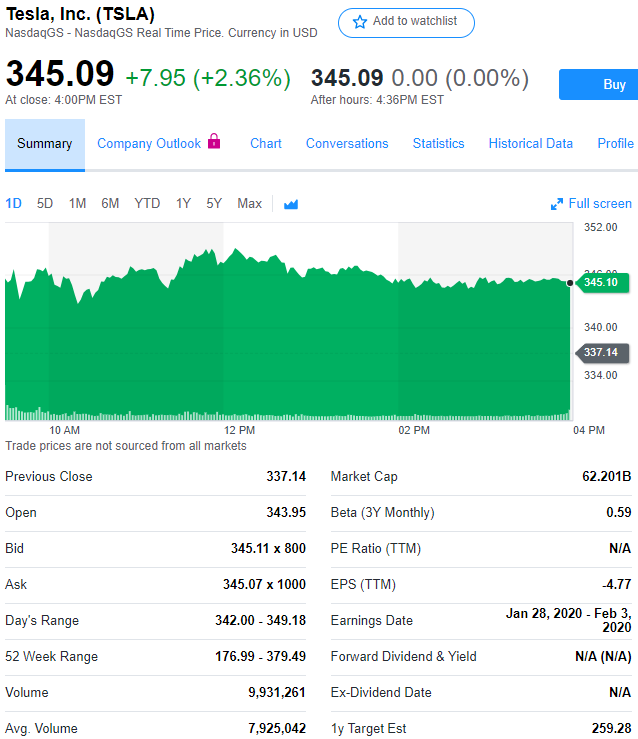
Task: Click the star icon beside Add to watchlist
Action: click(360, 22)
